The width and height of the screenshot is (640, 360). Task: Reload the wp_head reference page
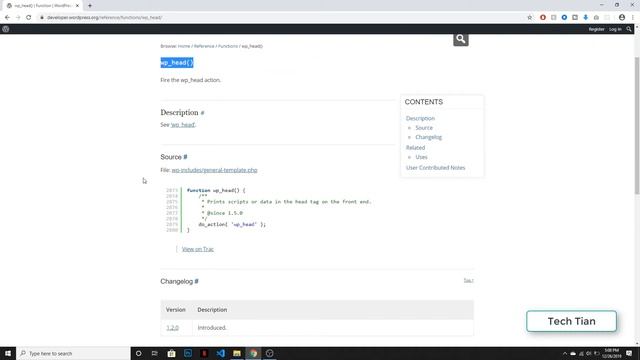(x=29, y=18)
